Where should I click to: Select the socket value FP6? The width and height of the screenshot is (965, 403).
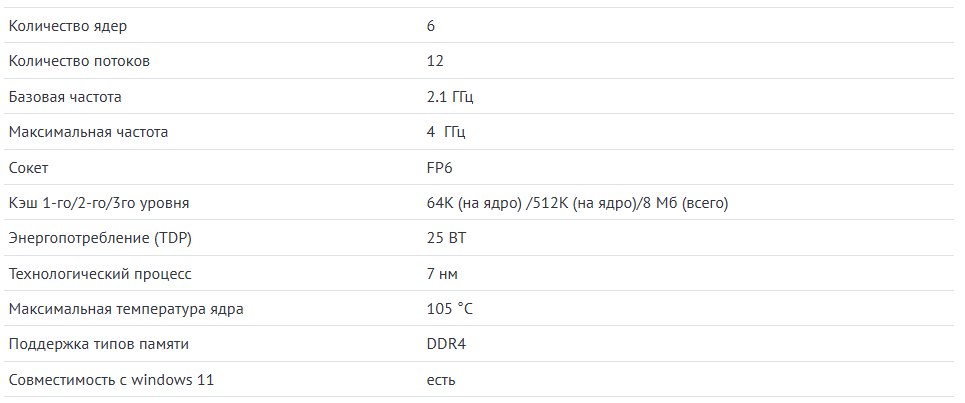pos(440,168)
